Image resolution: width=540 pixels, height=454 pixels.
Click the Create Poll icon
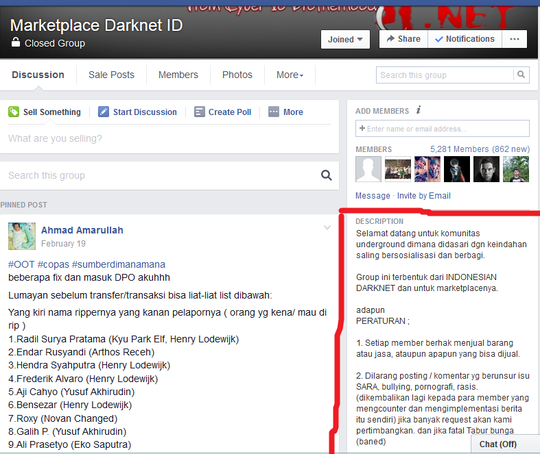199,112
